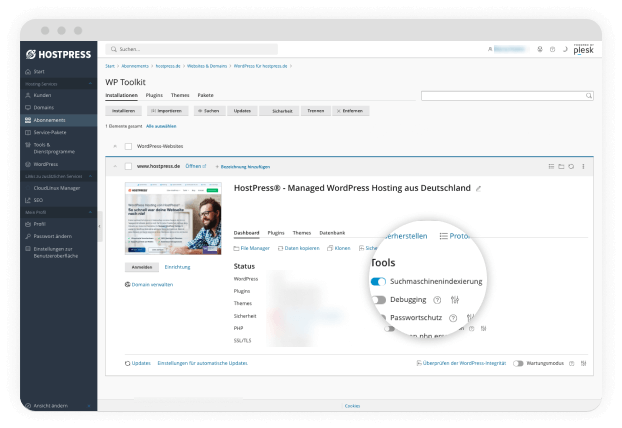The image size is (622, 428).
Task: Open Passwort ändern in sidebar
Action: [52, 236]
